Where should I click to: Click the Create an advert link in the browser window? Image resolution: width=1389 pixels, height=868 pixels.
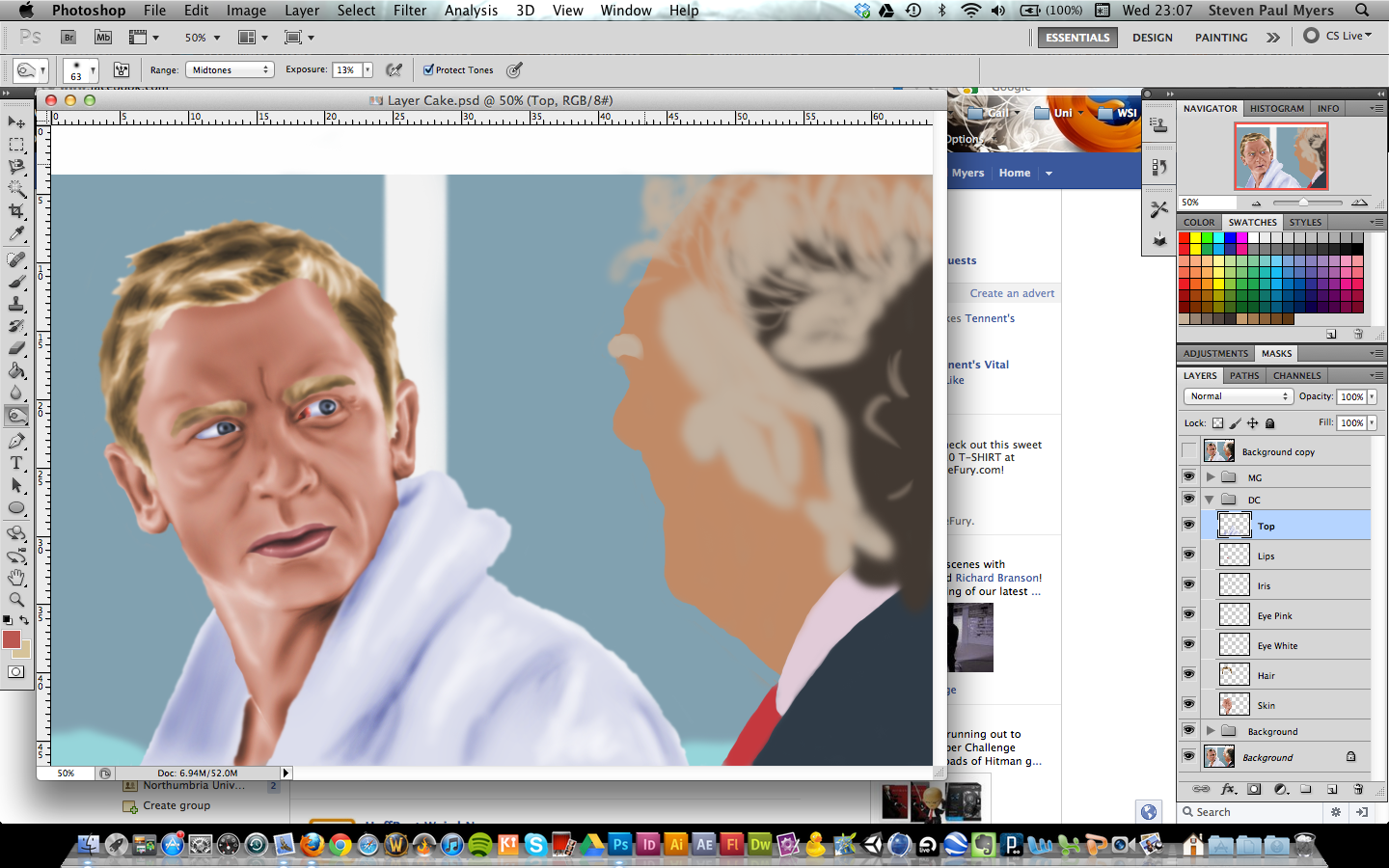[1012, 293]
